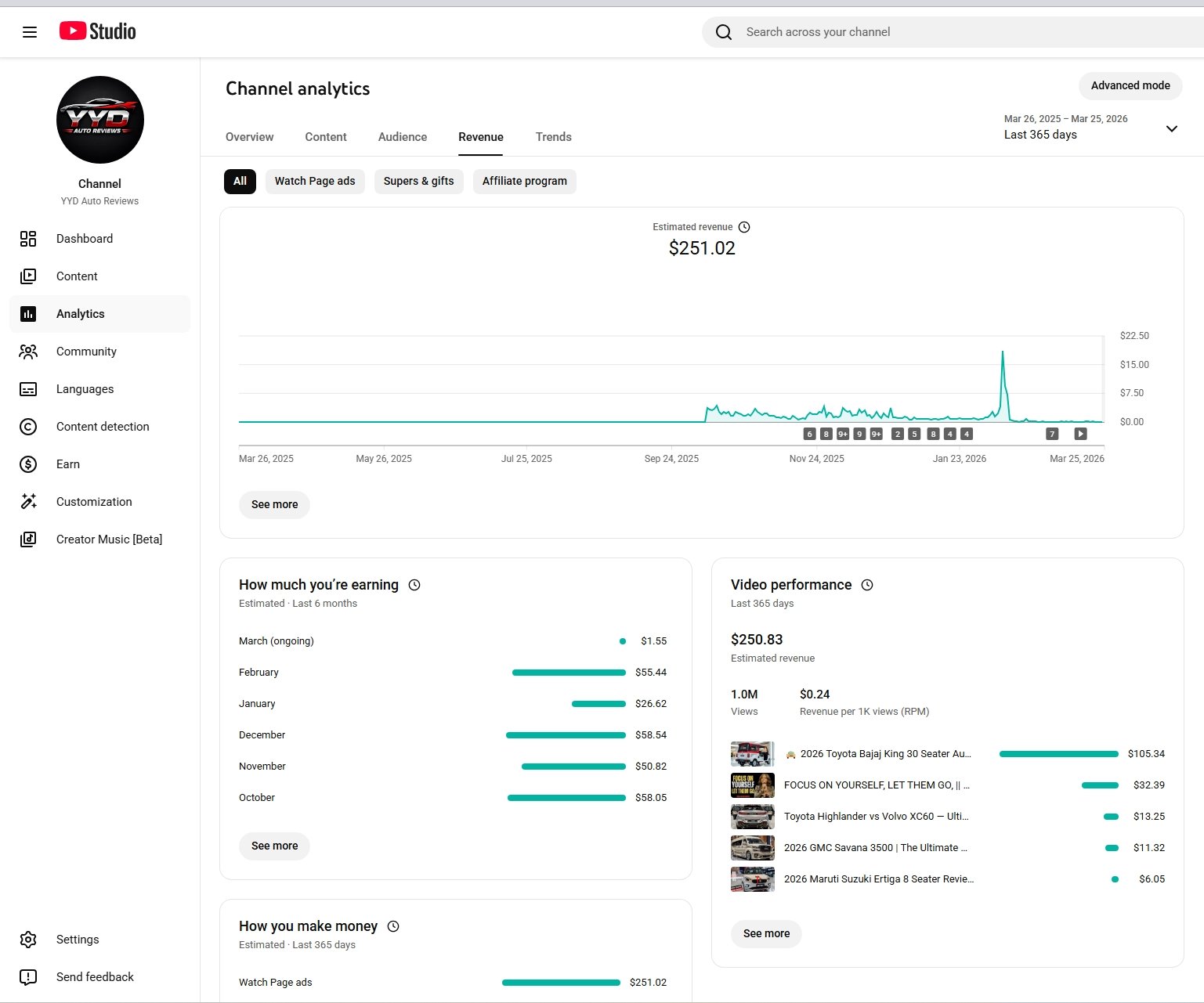Open the hamburger navigation menu
Viewport: 1204px width, 1003px height.
pos(30,32)
